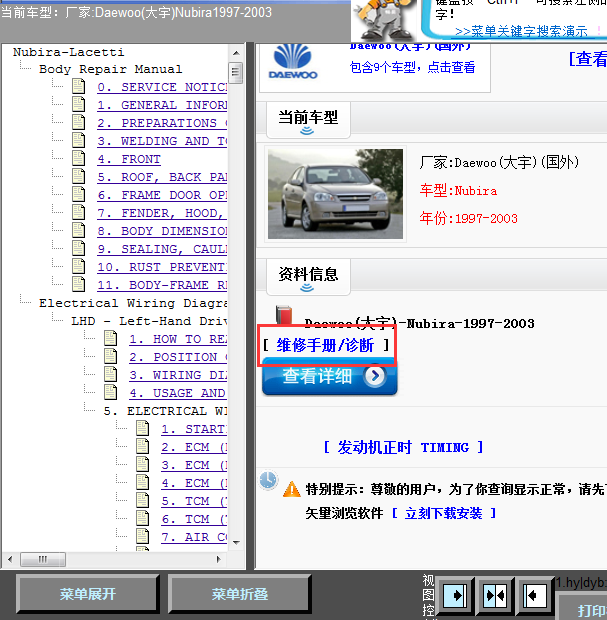
Task: Click document icon beside '1. START' entry
Action: 142,428
